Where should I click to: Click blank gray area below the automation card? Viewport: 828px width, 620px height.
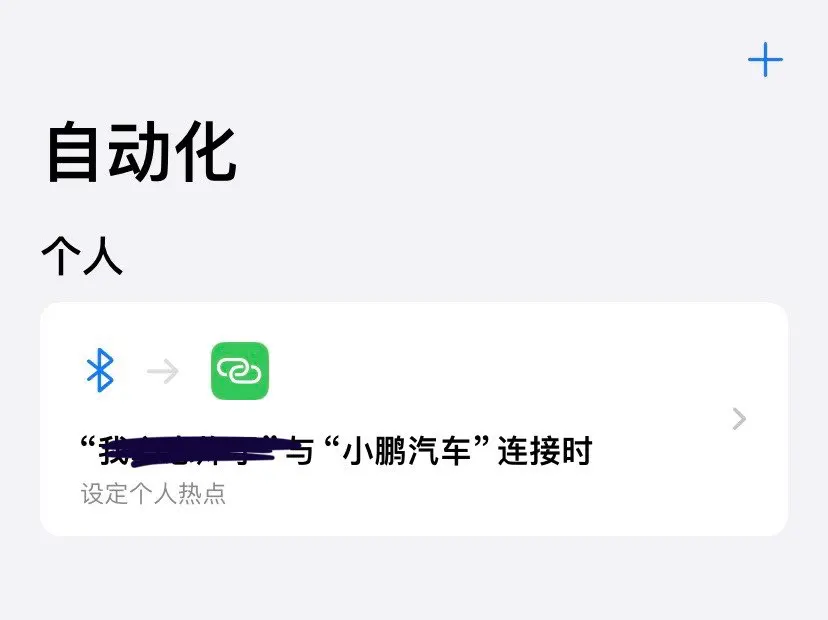tap(414, 578)
